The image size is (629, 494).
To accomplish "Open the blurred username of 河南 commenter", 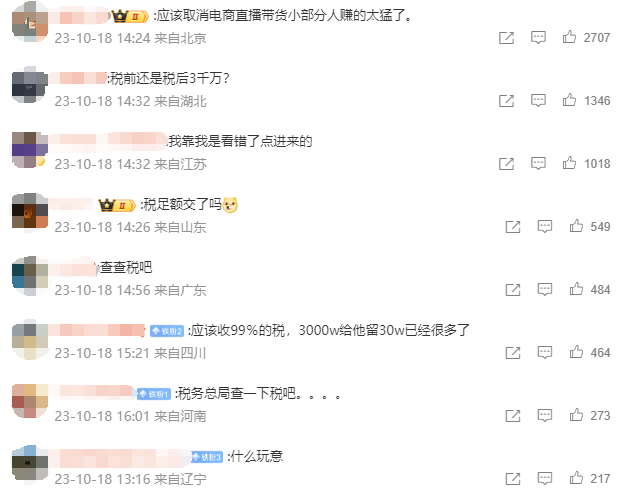I will (x=95, y=392).
